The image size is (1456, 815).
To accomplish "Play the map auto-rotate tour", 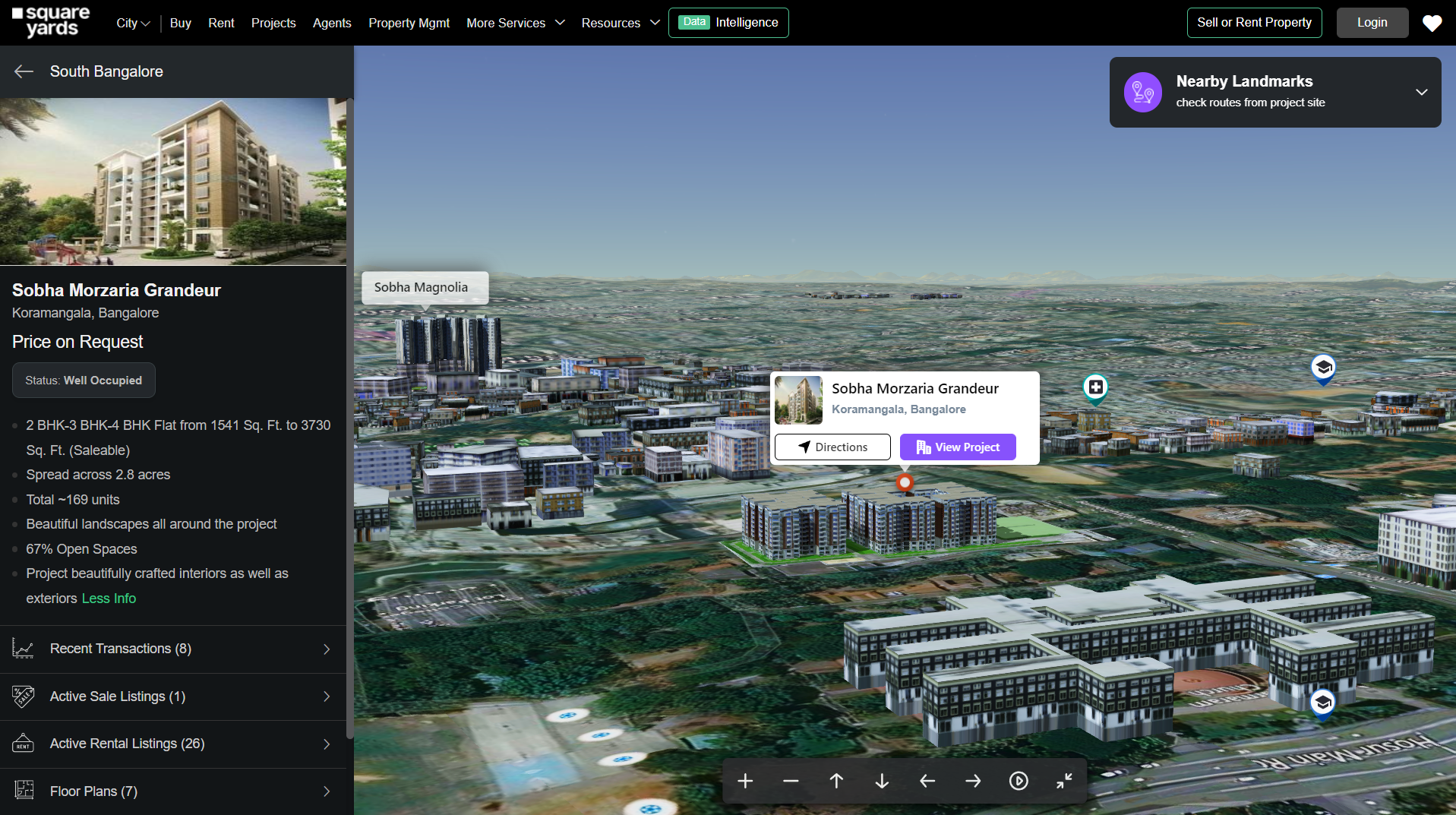I will coord(1019,781).
